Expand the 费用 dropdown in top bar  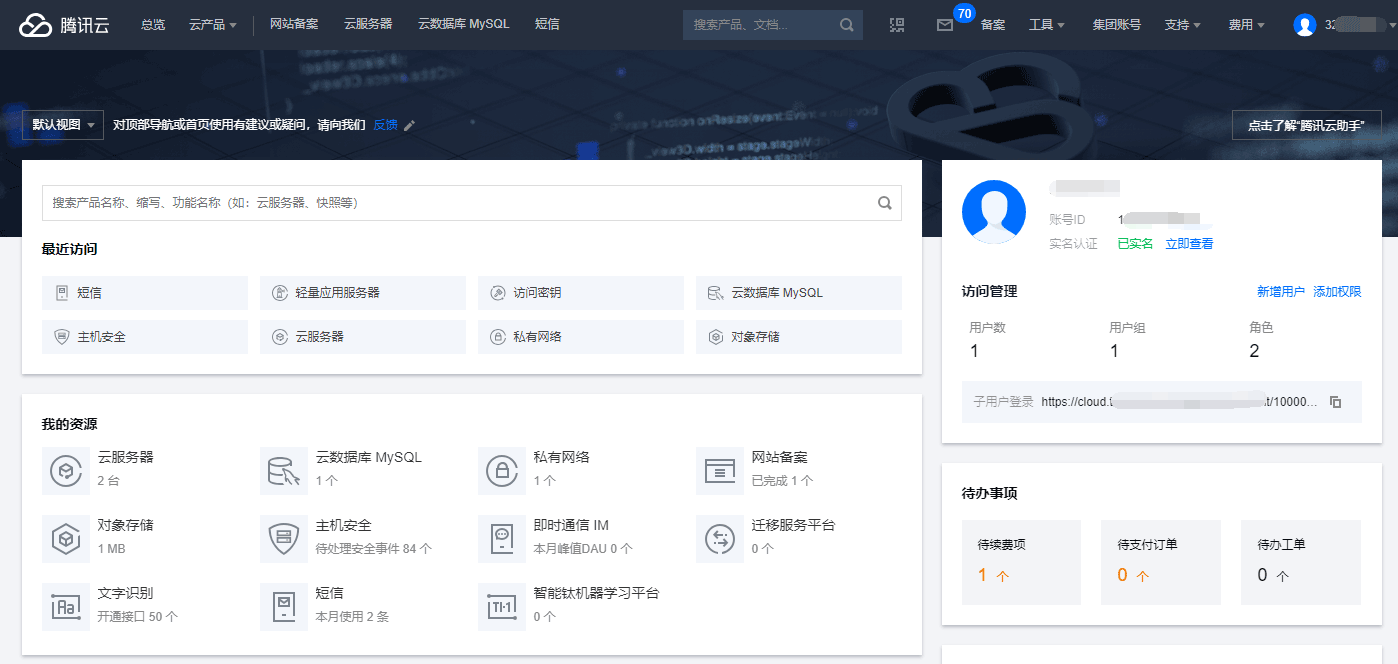(1247, 25)
